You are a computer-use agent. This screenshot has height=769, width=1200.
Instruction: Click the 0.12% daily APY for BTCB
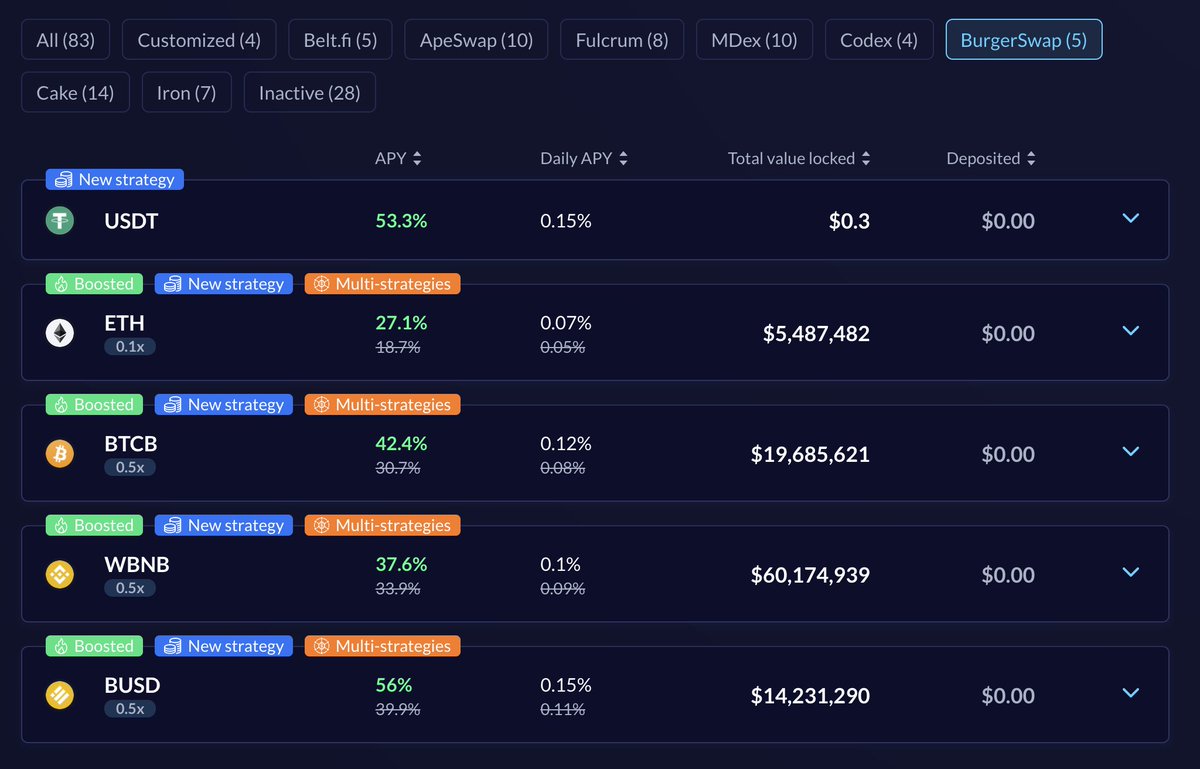(x=566, y=443)
